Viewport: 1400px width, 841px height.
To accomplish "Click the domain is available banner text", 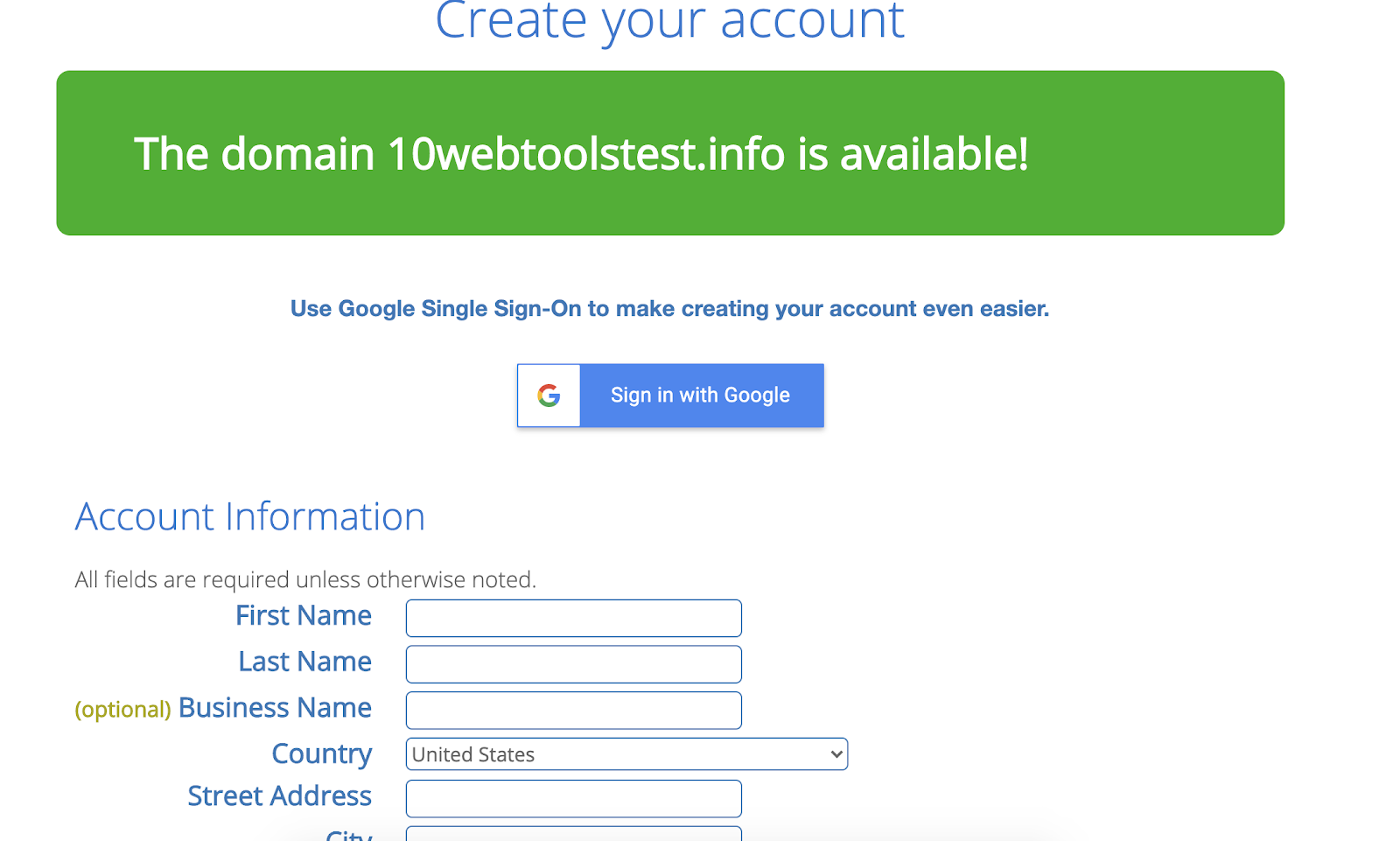I will click(x=581, y=154).
